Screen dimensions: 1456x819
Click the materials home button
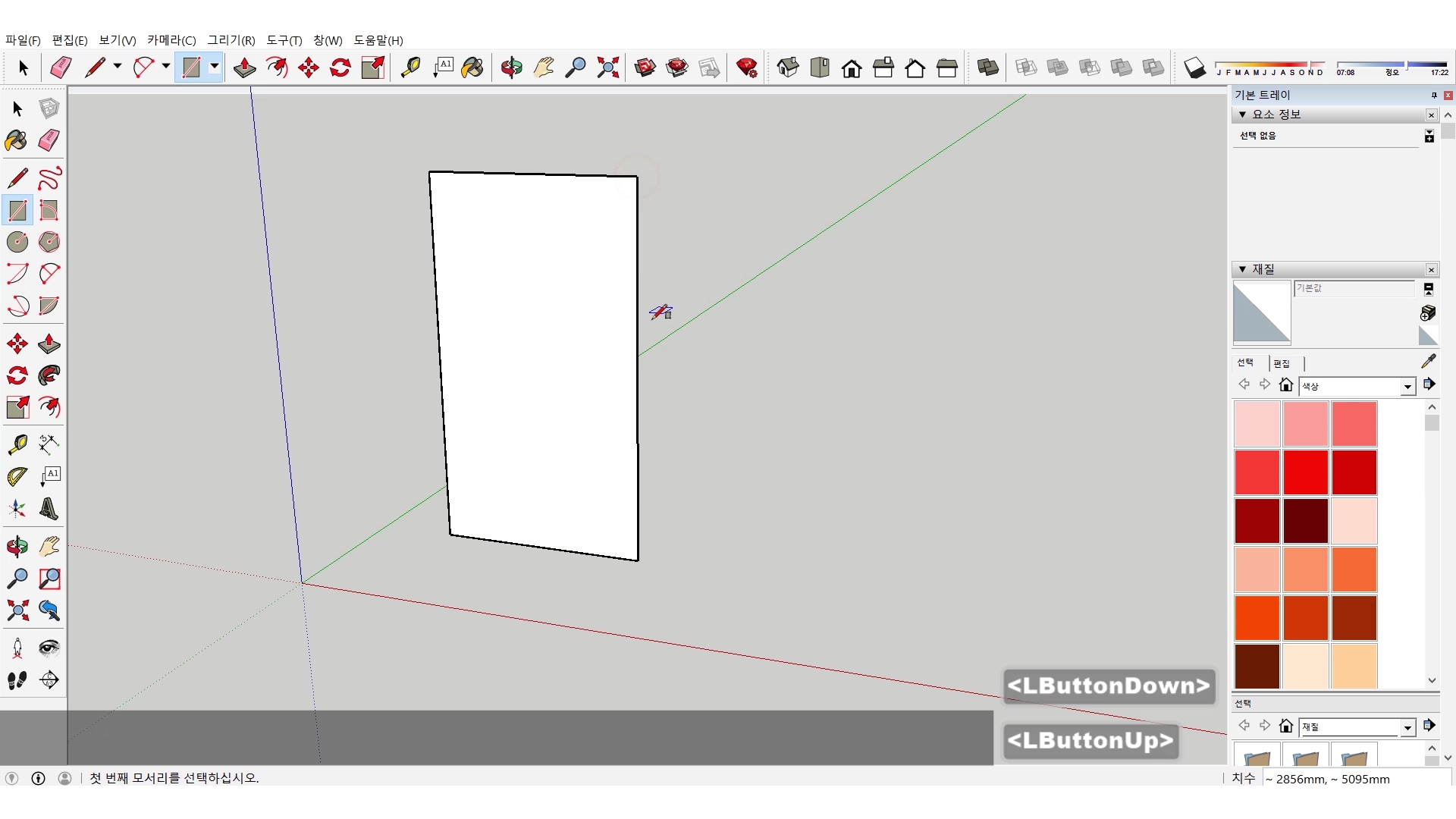[x=1285, y=385]
